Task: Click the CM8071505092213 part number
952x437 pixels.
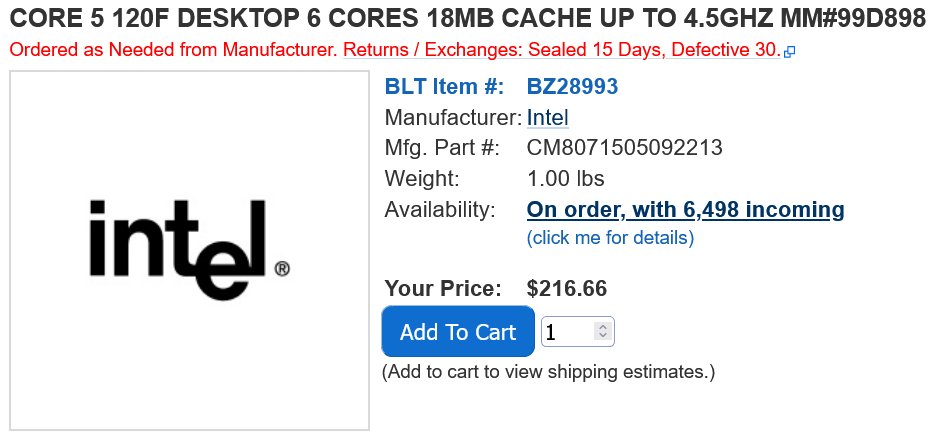Action: point(625,148)
